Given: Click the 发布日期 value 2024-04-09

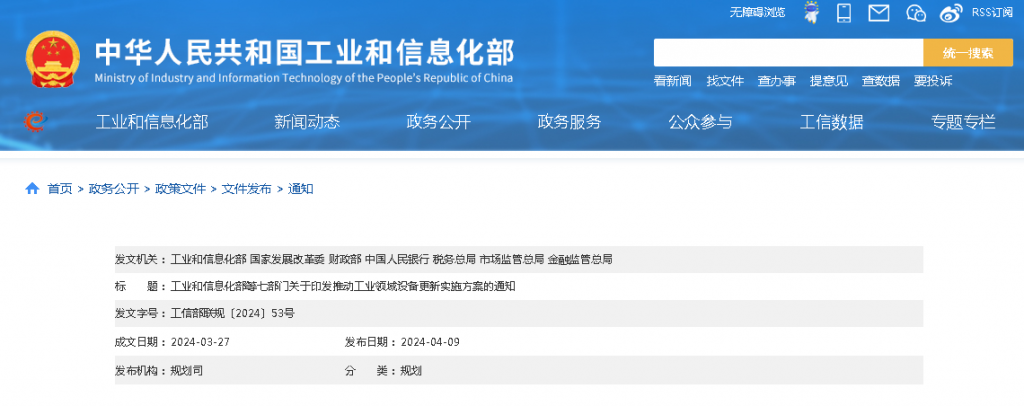Looking at the screenshot, I should coord(430,342).
